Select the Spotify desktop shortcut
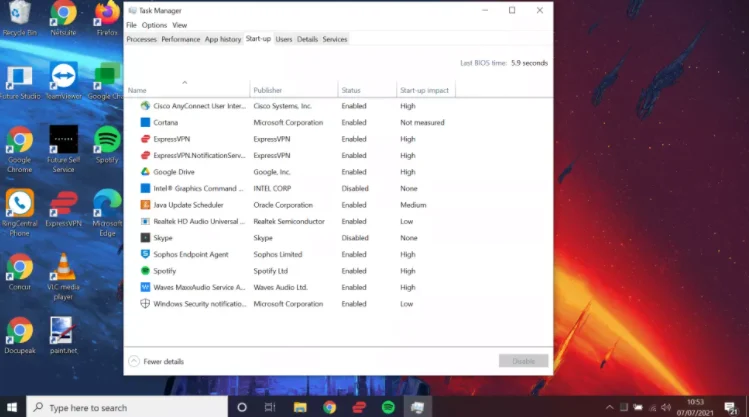The width and height of the screenshot is (749, 417). [107, 145]
